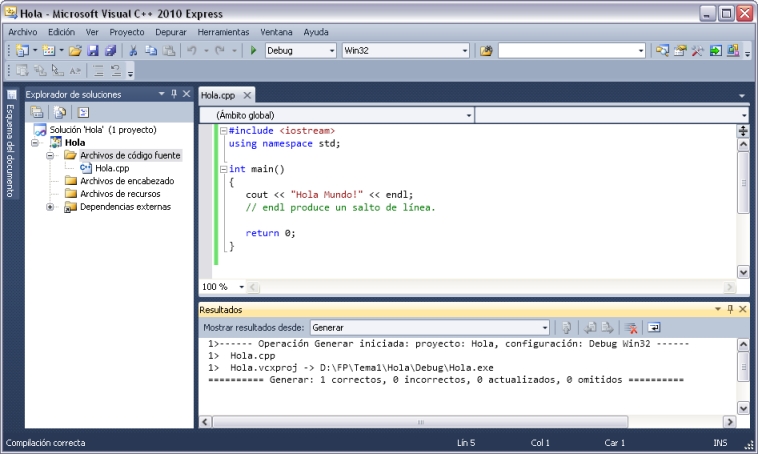Open the 100 % zoom level dropdown

241,287
